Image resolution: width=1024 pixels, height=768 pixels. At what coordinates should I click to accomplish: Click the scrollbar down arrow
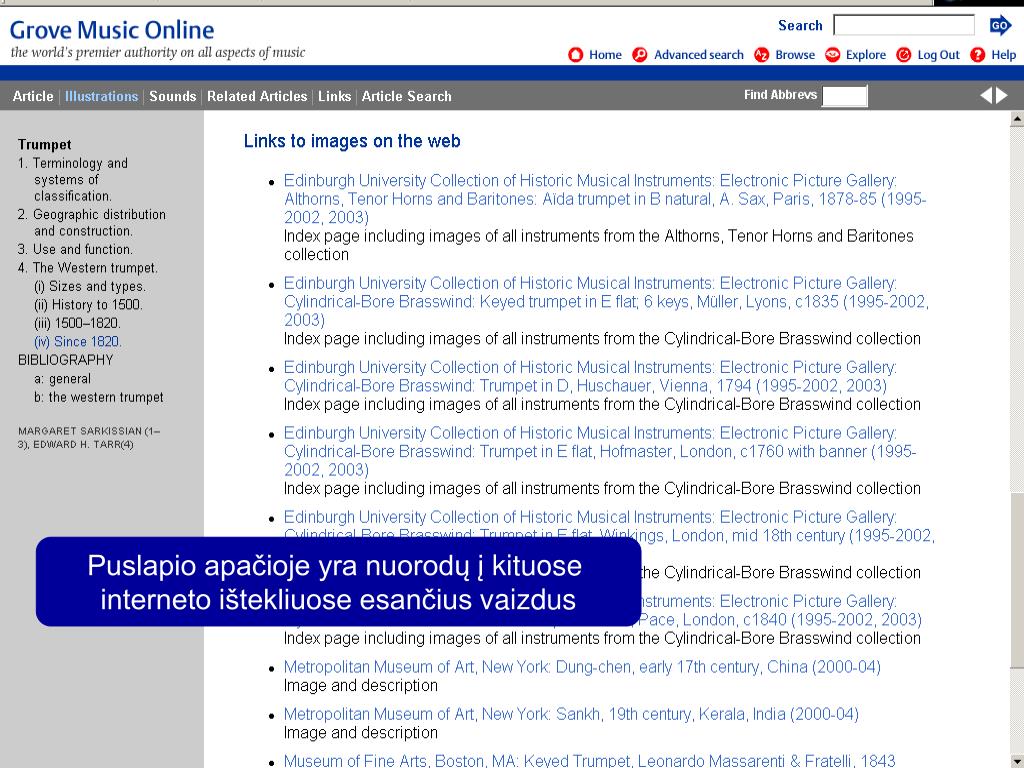1017,761
